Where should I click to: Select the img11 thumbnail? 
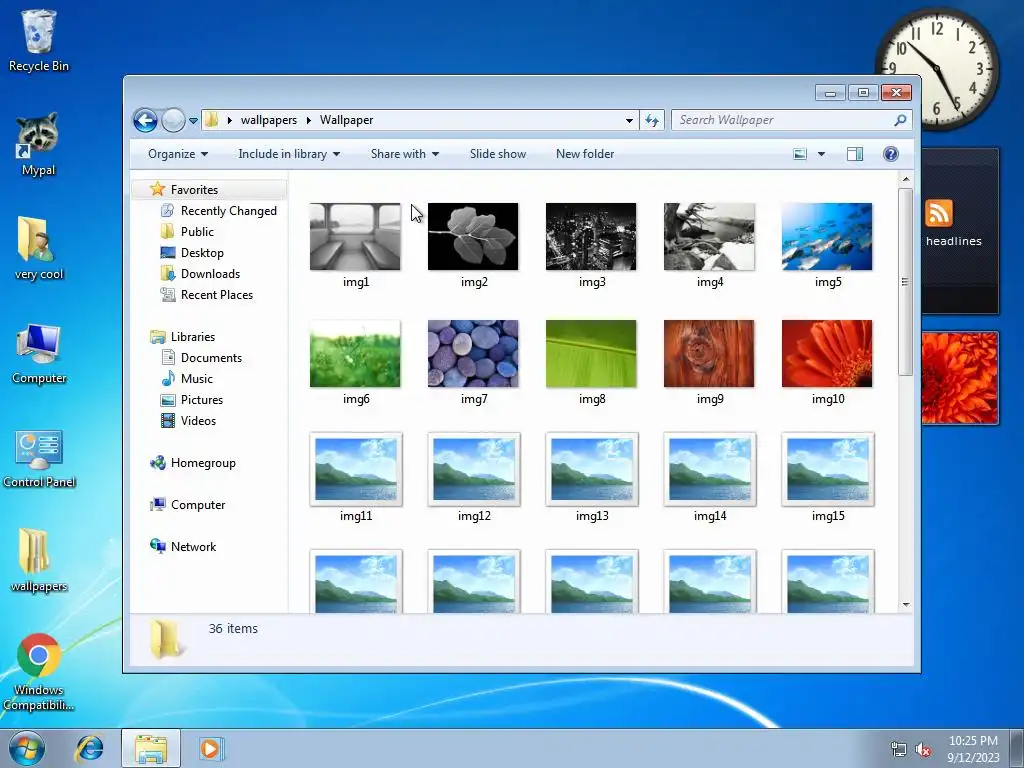click(356, 469)
